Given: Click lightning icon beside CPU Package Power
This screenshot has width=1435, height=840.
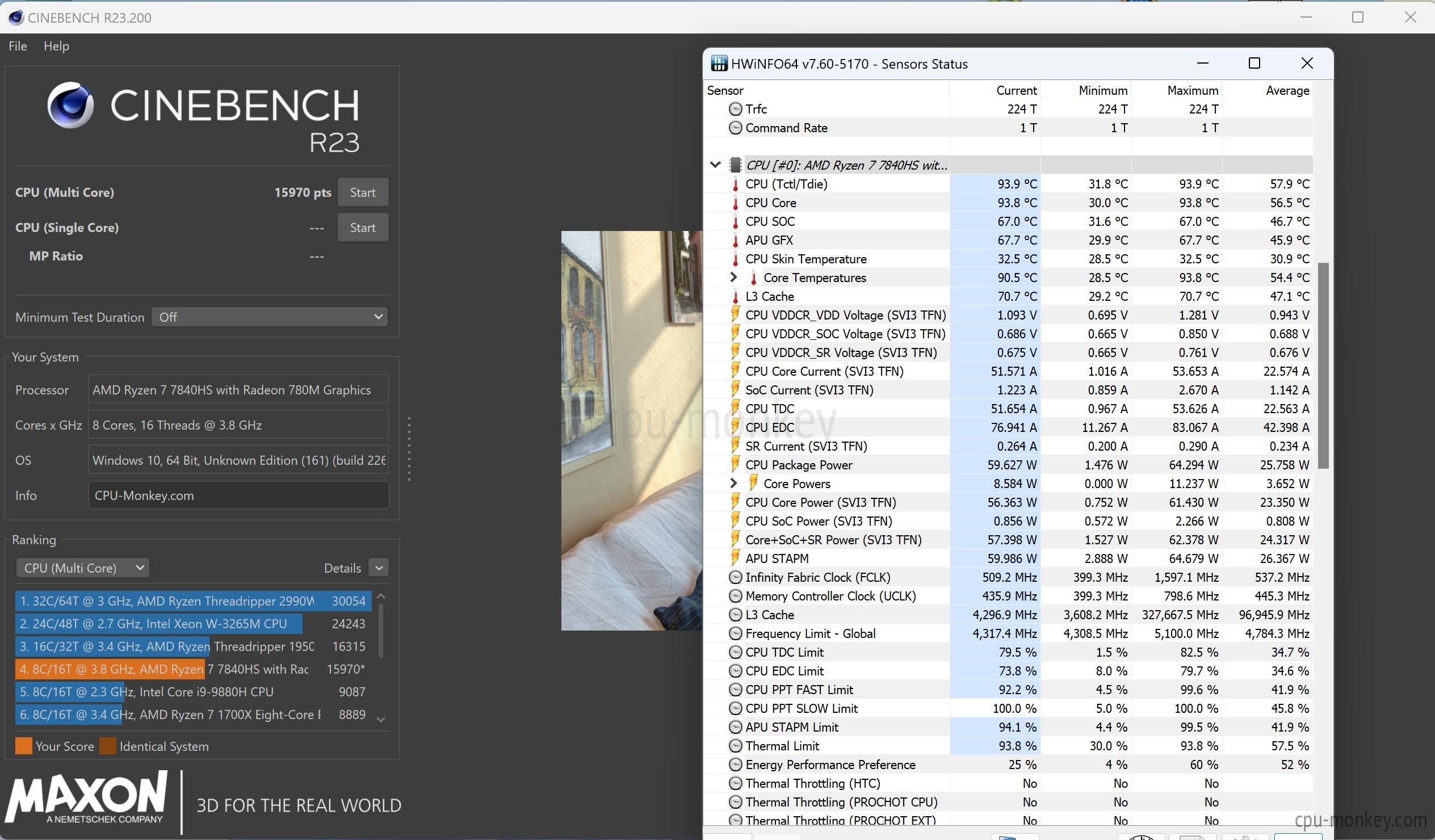Looking at the screenshot, I should tap(735, 465).
